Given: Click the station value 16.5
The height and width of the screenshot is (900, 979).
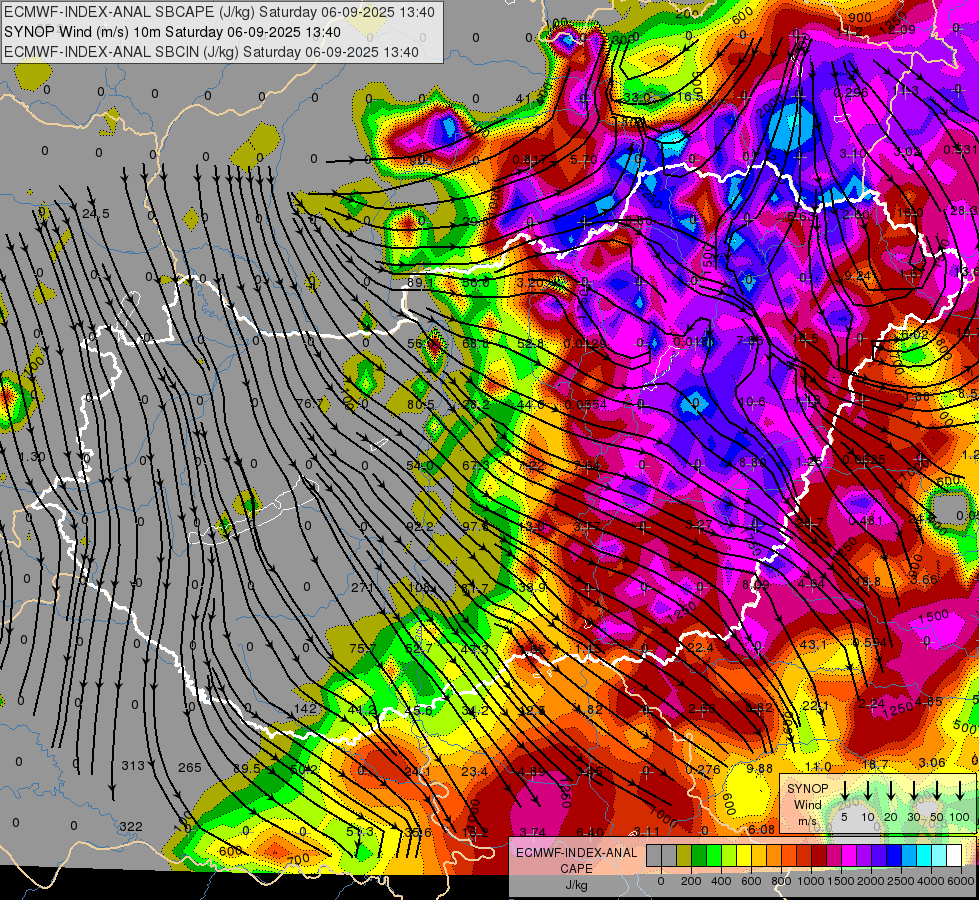Looking at the screenshot, I should (691, 96).
